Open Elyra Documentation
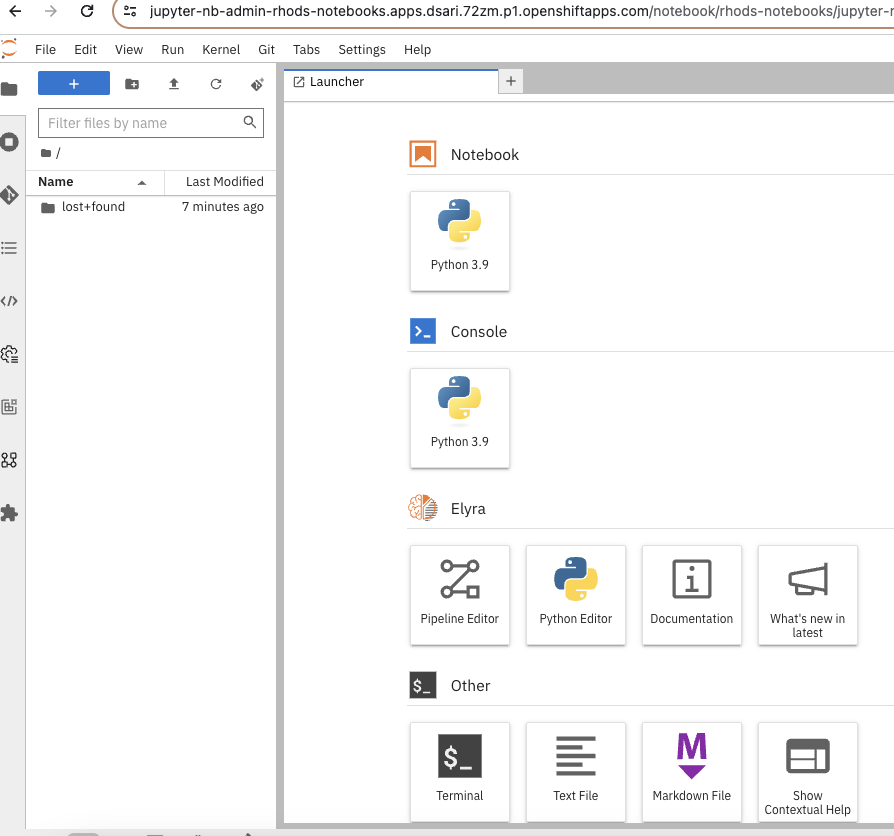Viewport: 894px width, 836px height. [x=692, y=595]
